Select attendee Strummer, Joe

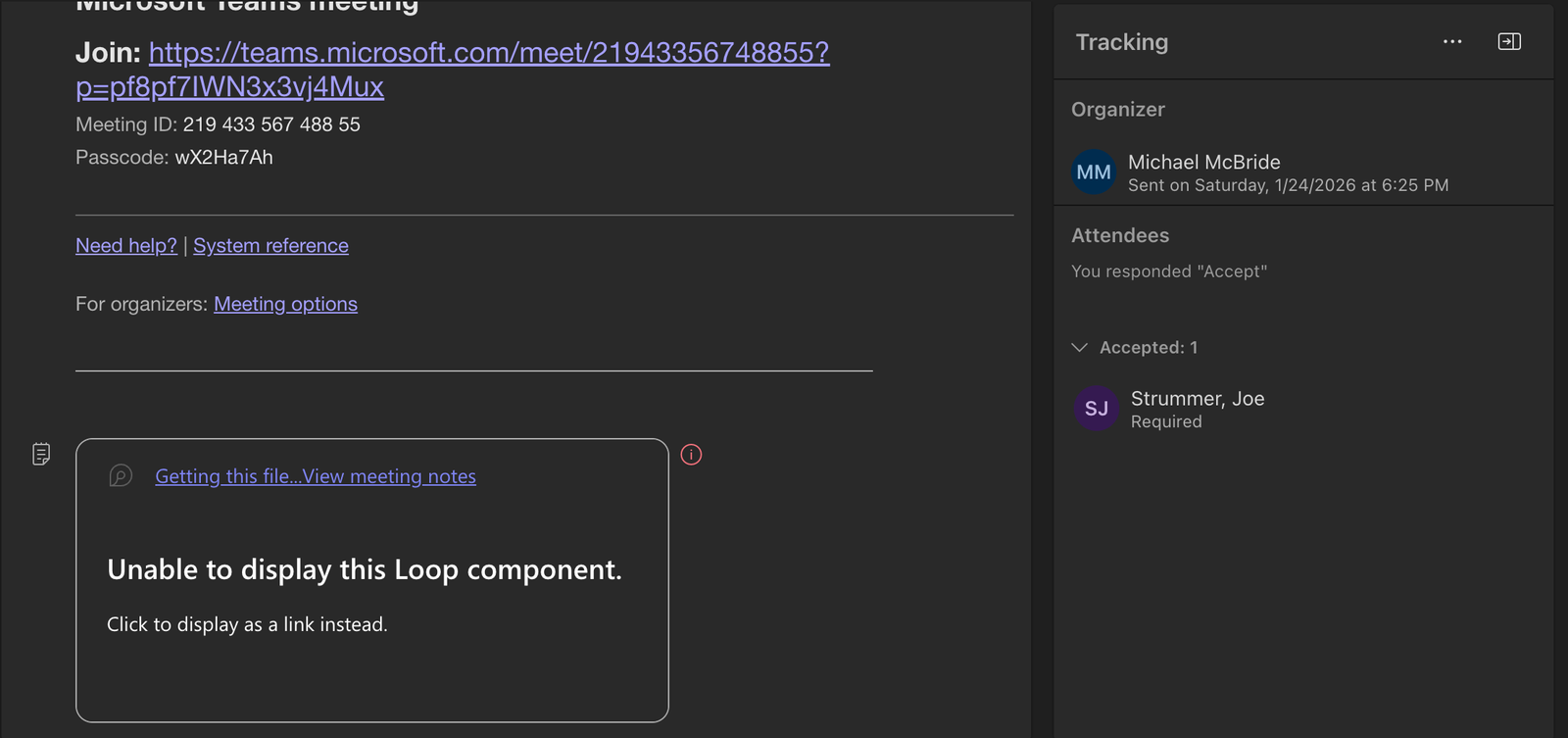(1198, 399)
